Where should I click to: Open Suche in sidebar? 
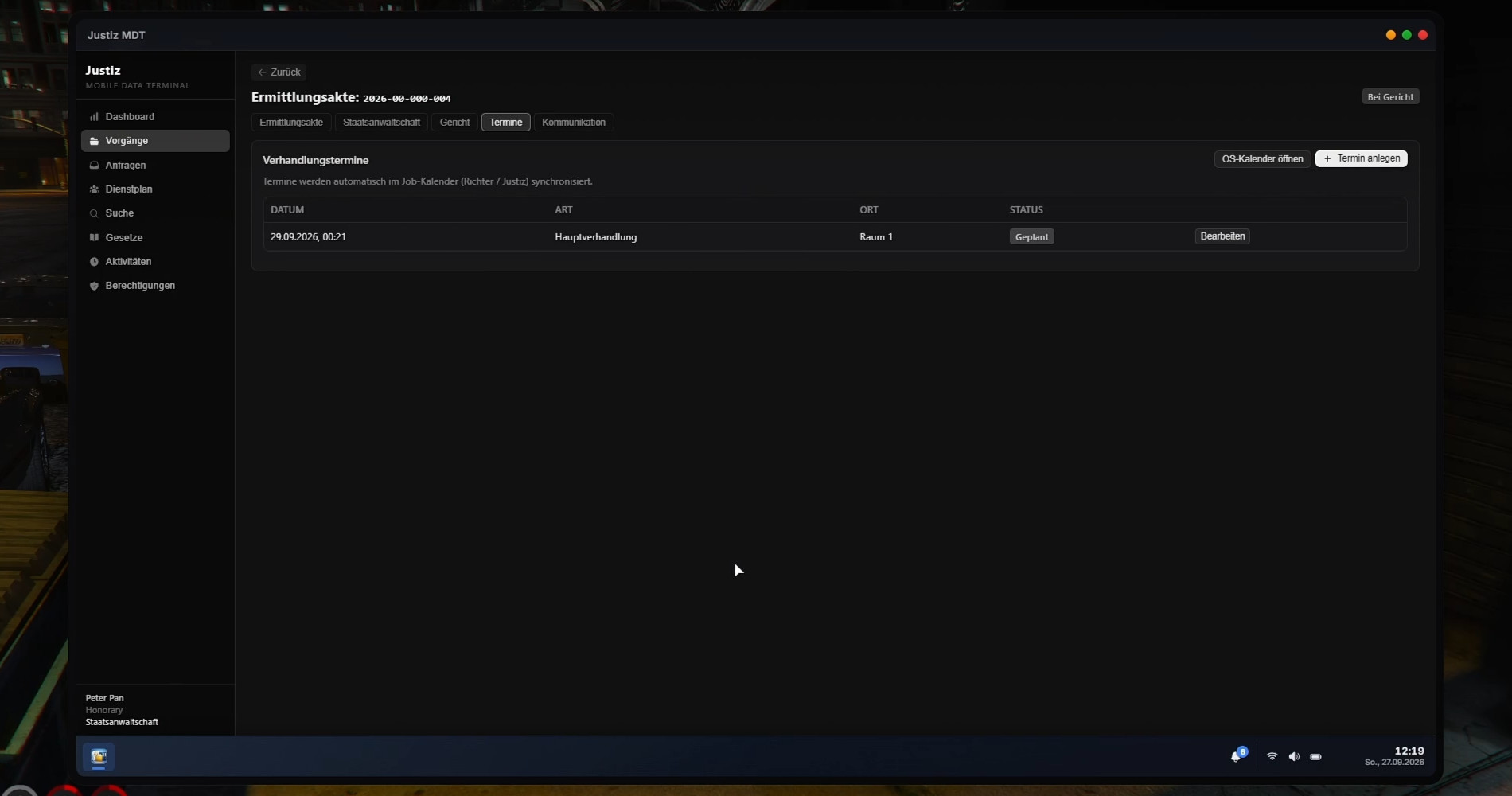point(155,213)
